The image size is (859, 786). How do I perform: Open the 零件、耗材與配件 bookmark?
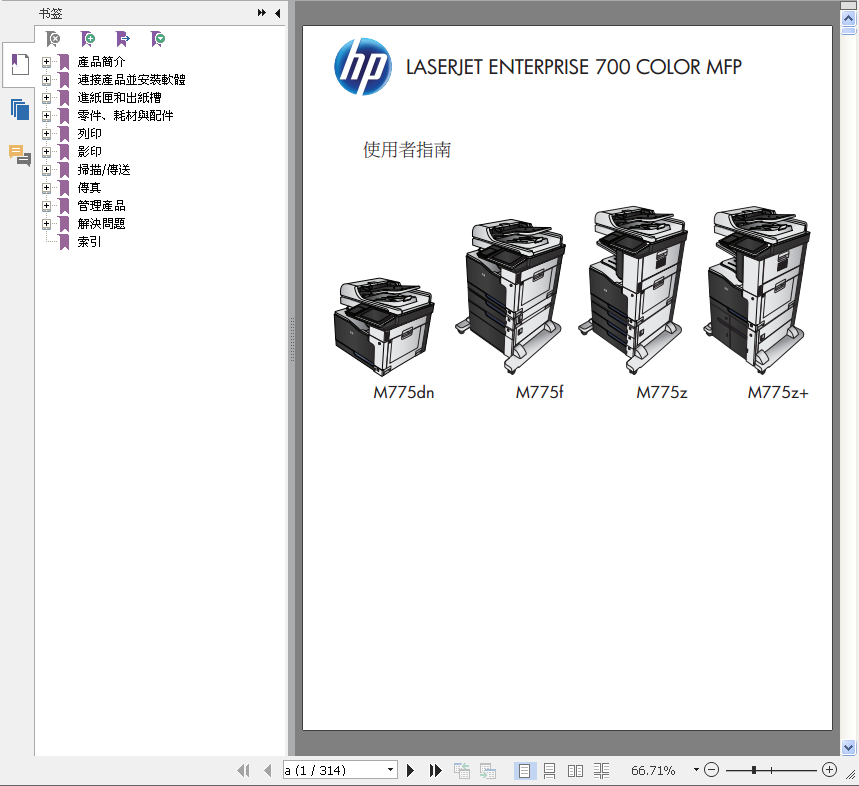point(125,116)
